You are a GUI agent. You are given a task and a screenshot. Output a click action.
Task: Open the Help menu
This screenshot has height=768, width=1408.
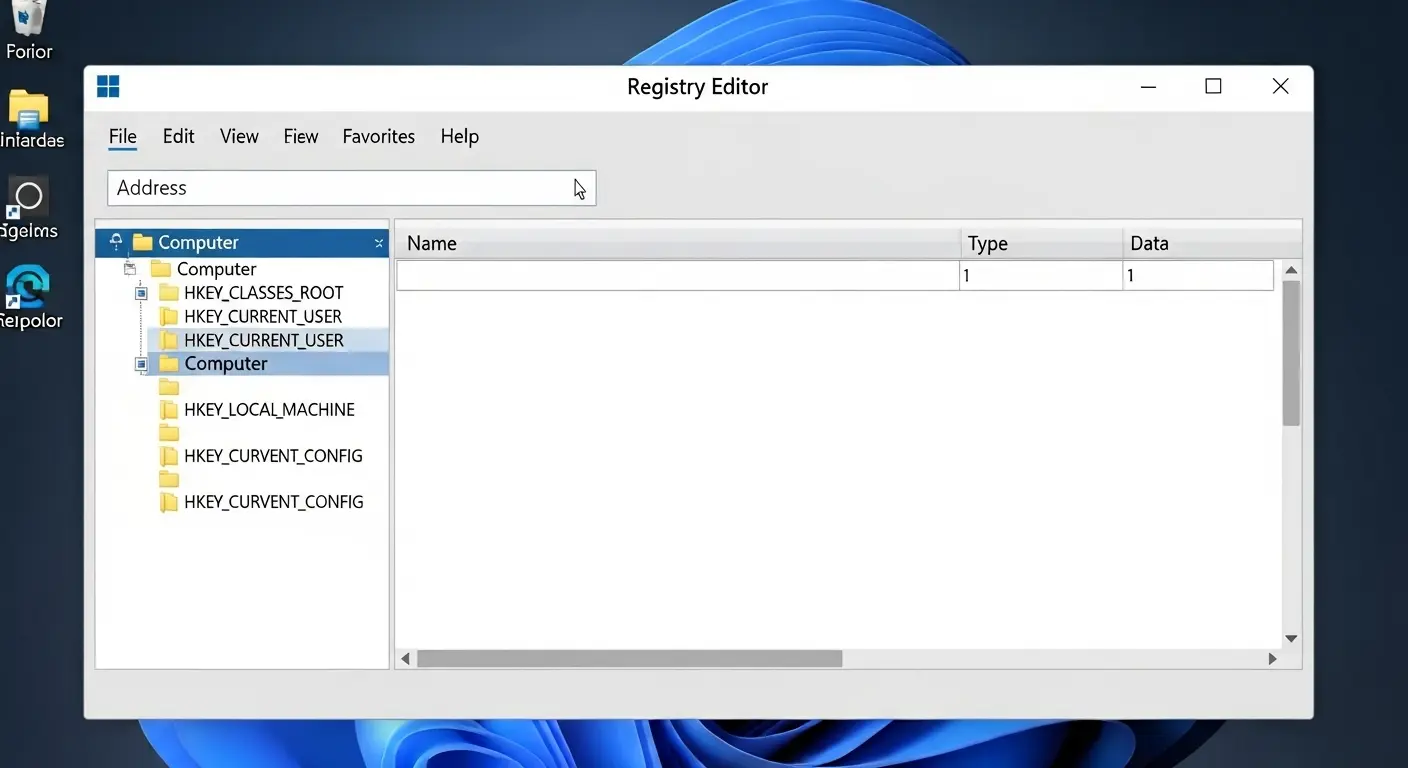tap(459, 136)
